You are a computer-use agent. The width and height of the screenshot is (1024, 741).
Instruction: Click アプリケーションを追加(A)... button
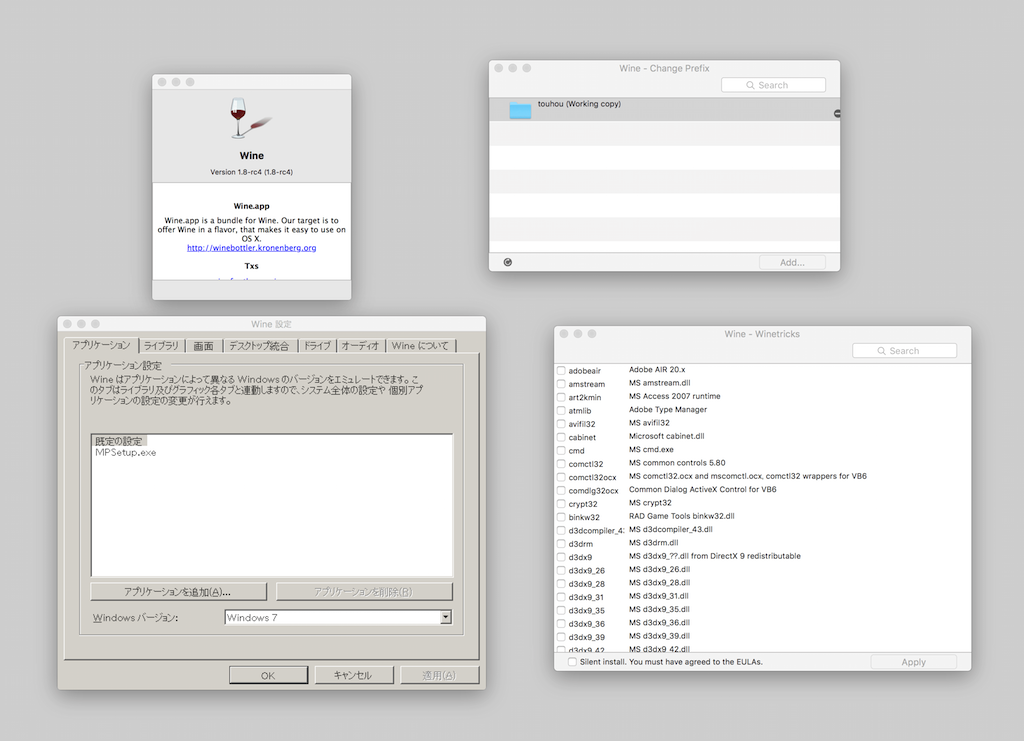click(x=178, y=591)
